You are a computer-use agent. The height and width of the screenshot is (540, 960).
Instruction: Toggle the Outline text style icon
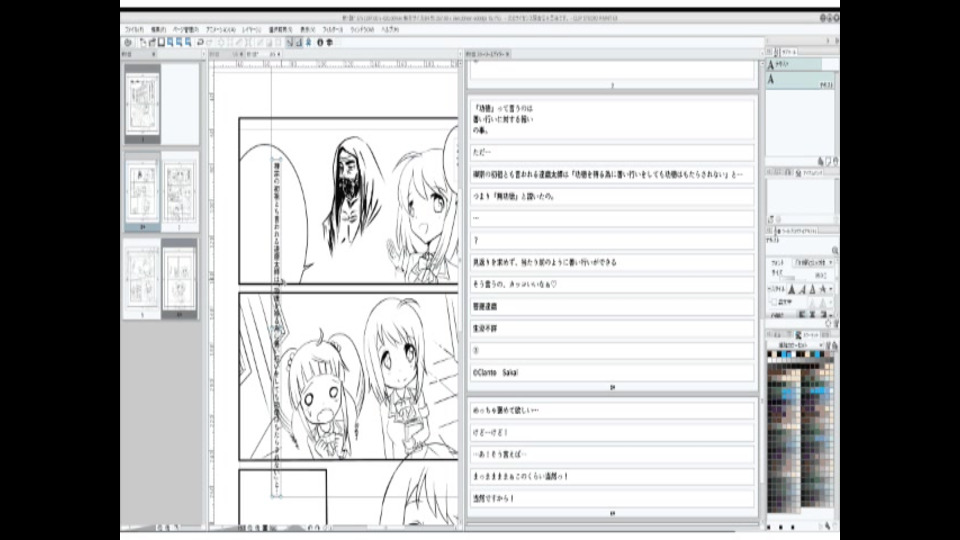[x=812, y=289]
